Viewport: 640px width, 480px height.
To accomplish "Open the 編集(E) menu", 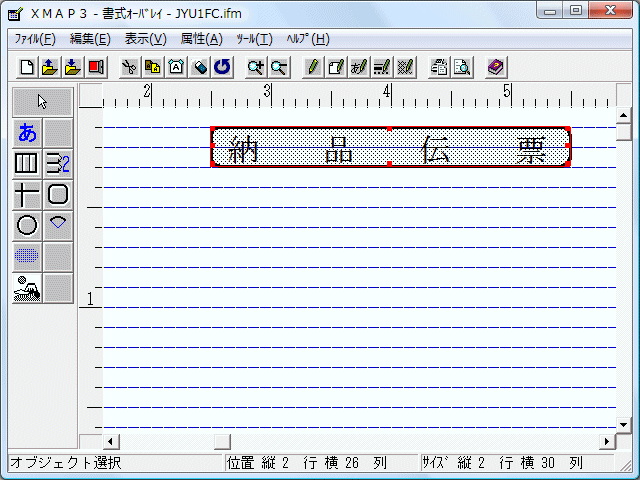I will point(90,39).
